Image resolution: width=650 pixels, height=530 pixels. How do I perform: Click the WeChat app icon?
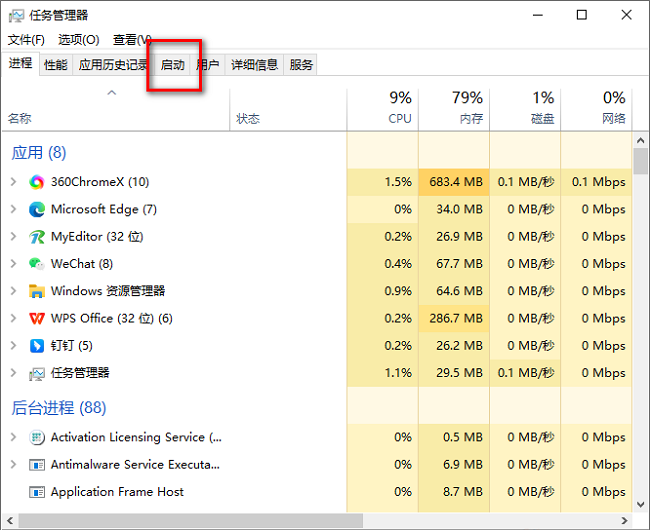tap(36, 264)
